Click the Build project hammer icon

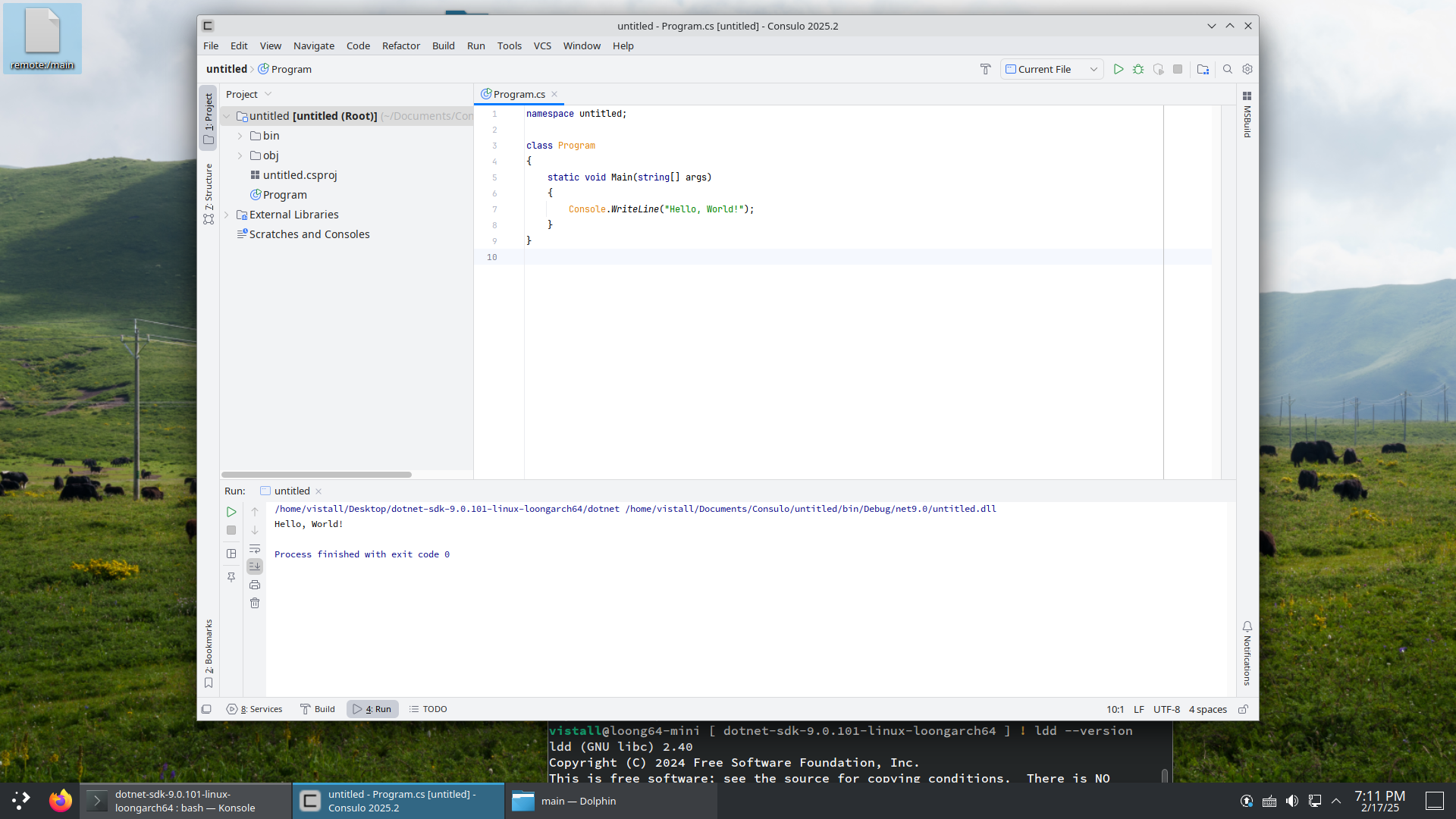click(985, 69)
